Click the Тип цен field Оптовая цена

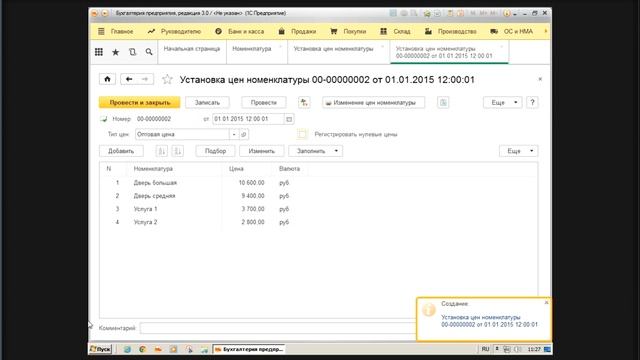182,134
